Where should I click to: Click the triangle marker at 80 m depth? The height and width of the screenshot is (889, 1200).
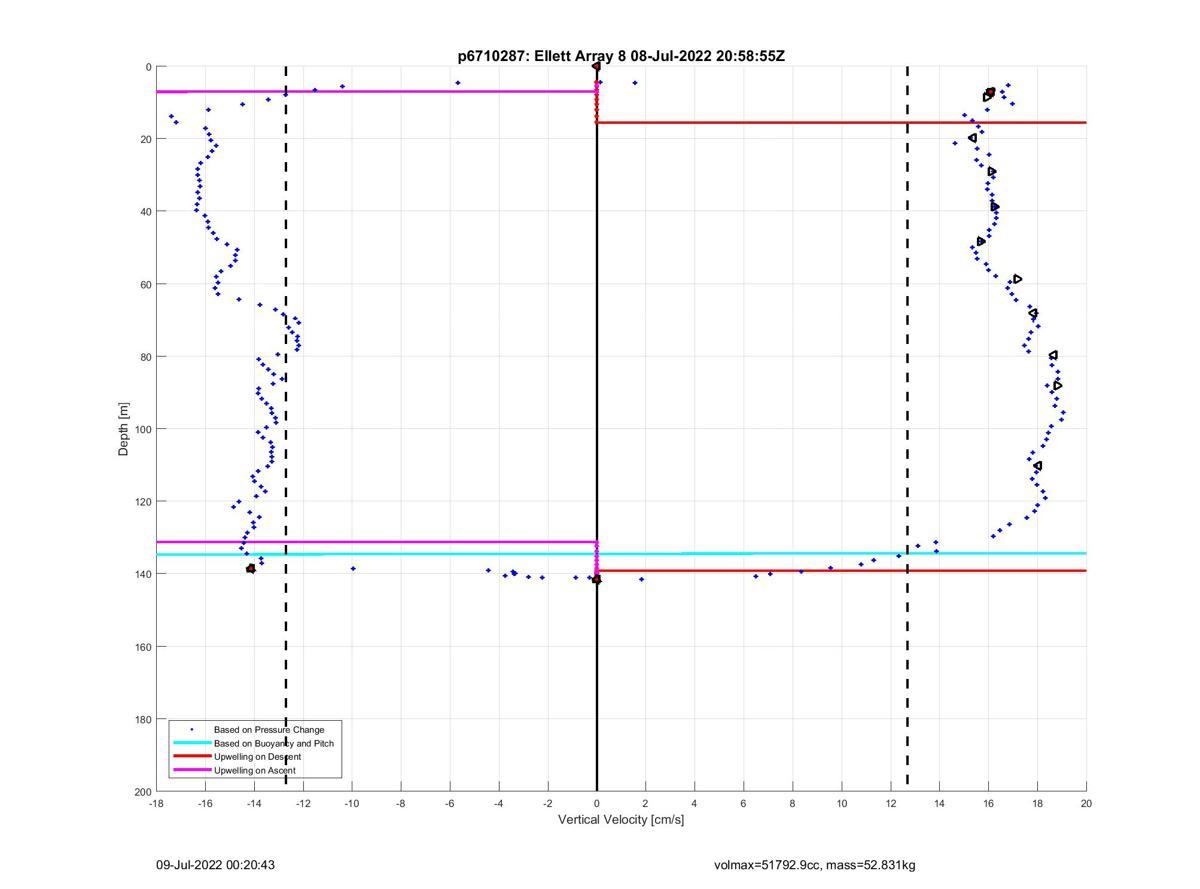click(1053, 355)
